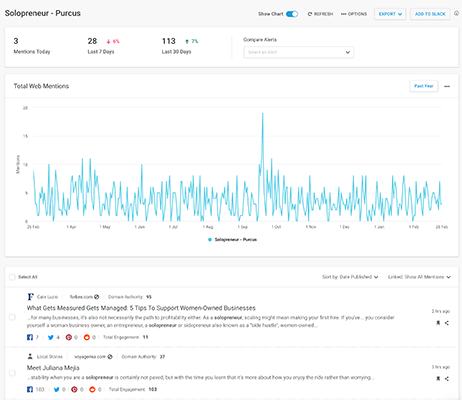Select the Meet Juliana Mejia checkbox

coord(12,373)
